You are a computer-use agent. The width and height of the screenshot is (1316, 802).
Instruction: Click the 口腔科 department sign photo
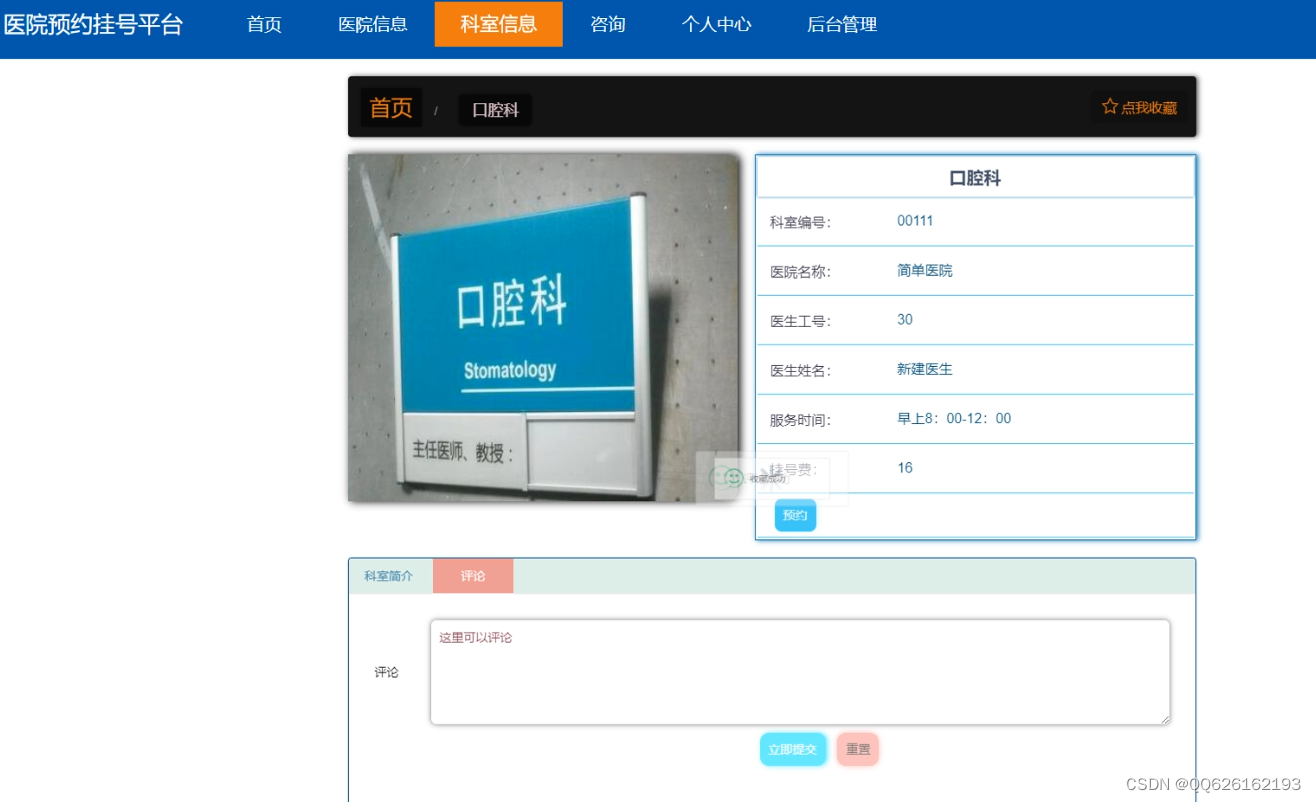(x=544, y=327)
